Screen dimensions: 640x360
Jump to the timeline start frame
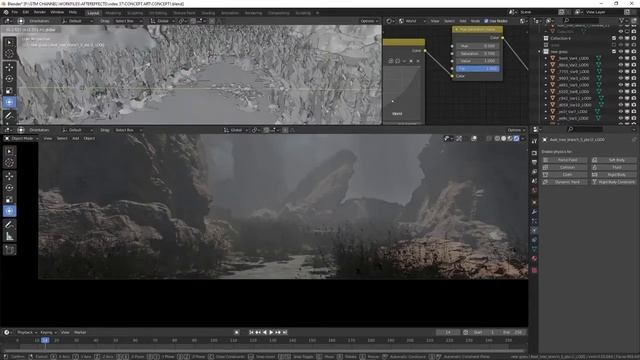(251, 332)
